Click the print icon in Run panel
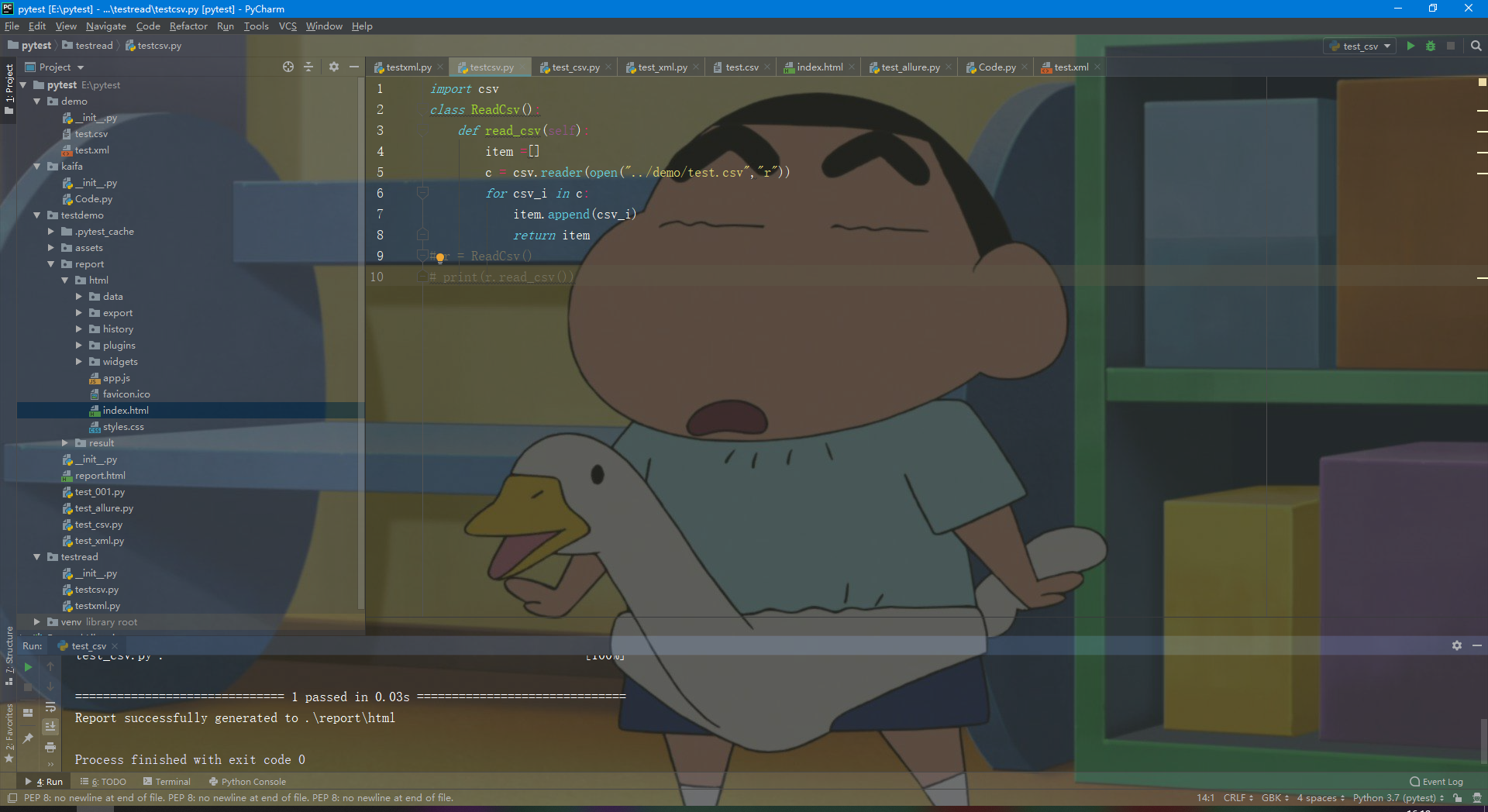This screenshot has height=812, width=1488. (x=50, y=747)
